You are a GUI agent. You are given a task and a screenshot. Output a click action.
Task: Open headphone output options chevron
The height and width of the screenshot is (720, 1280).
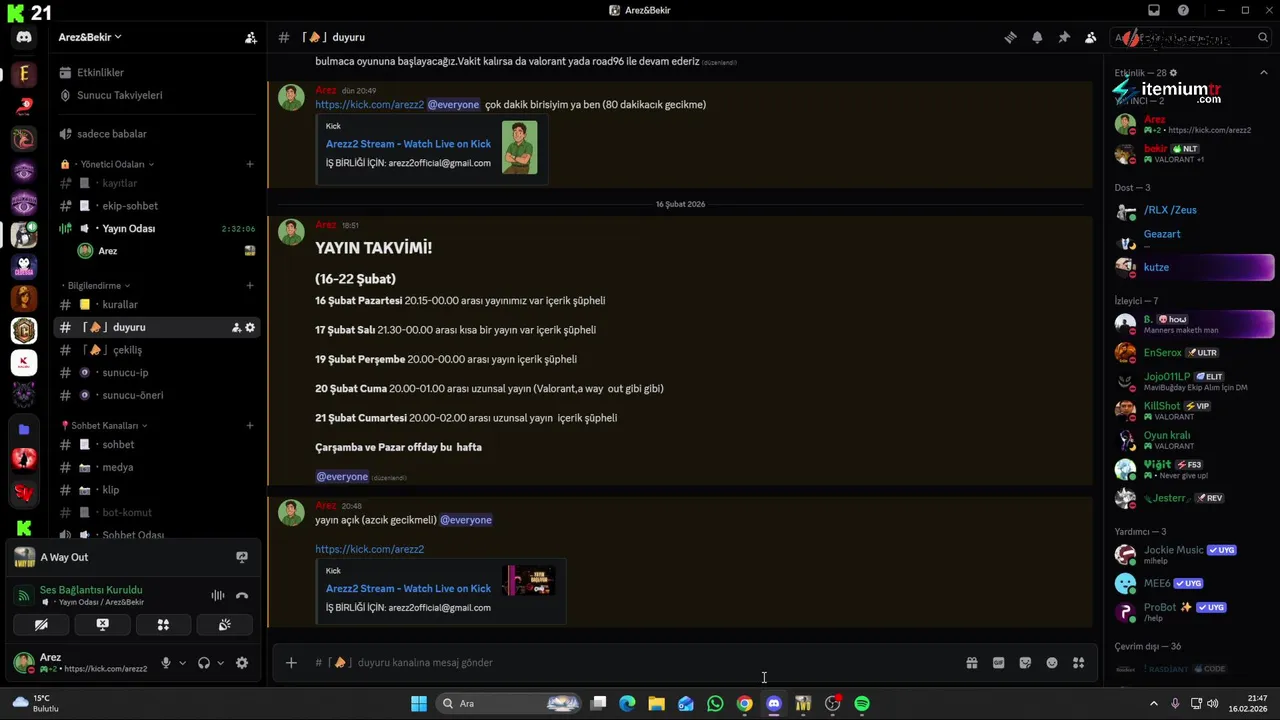(x=220, y=662)
